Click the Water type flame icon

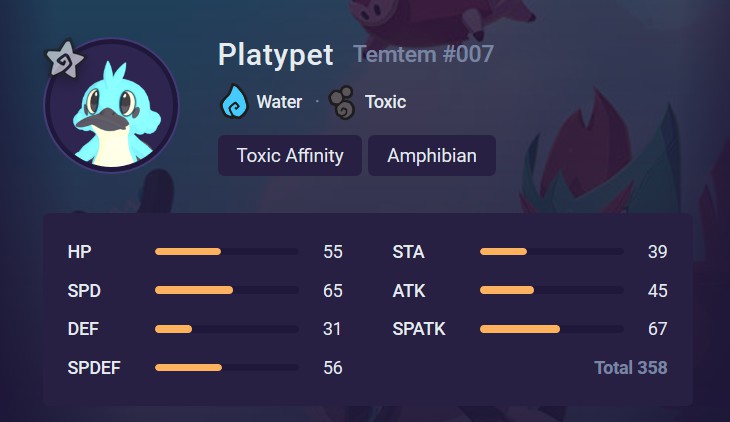pos(234,101)
